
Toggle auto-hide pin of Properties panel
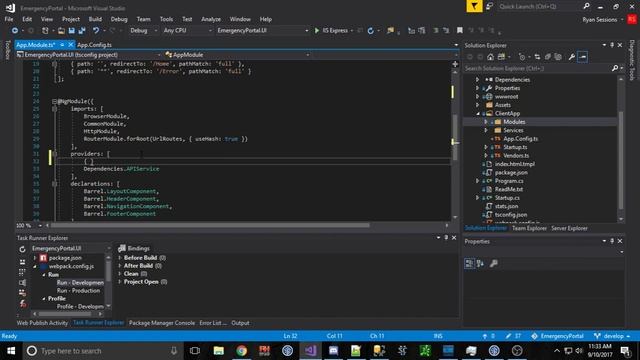tap(612, 241)
